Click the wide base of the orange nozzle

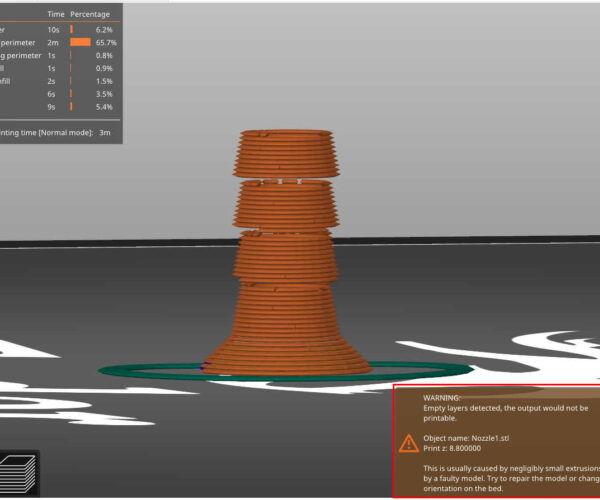(288, 340)
